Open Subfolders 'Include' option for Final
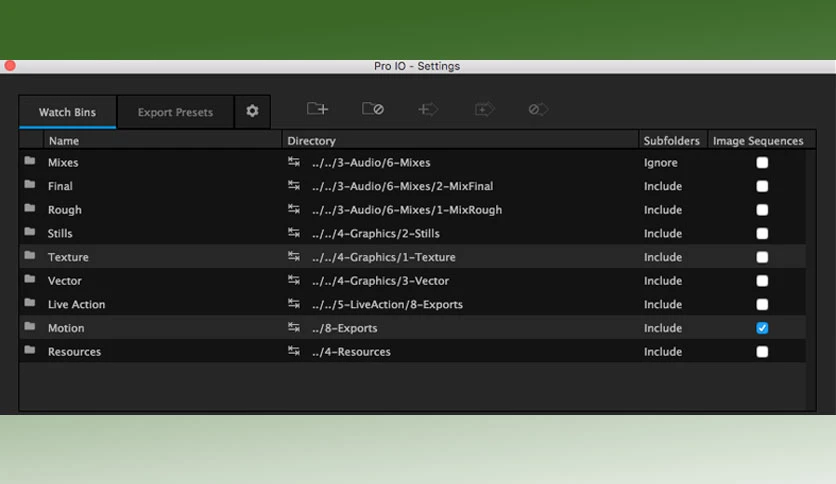Image resolution: width=836 pixels, height=484 pixels. pyautogui.click(x=663, y=186)
